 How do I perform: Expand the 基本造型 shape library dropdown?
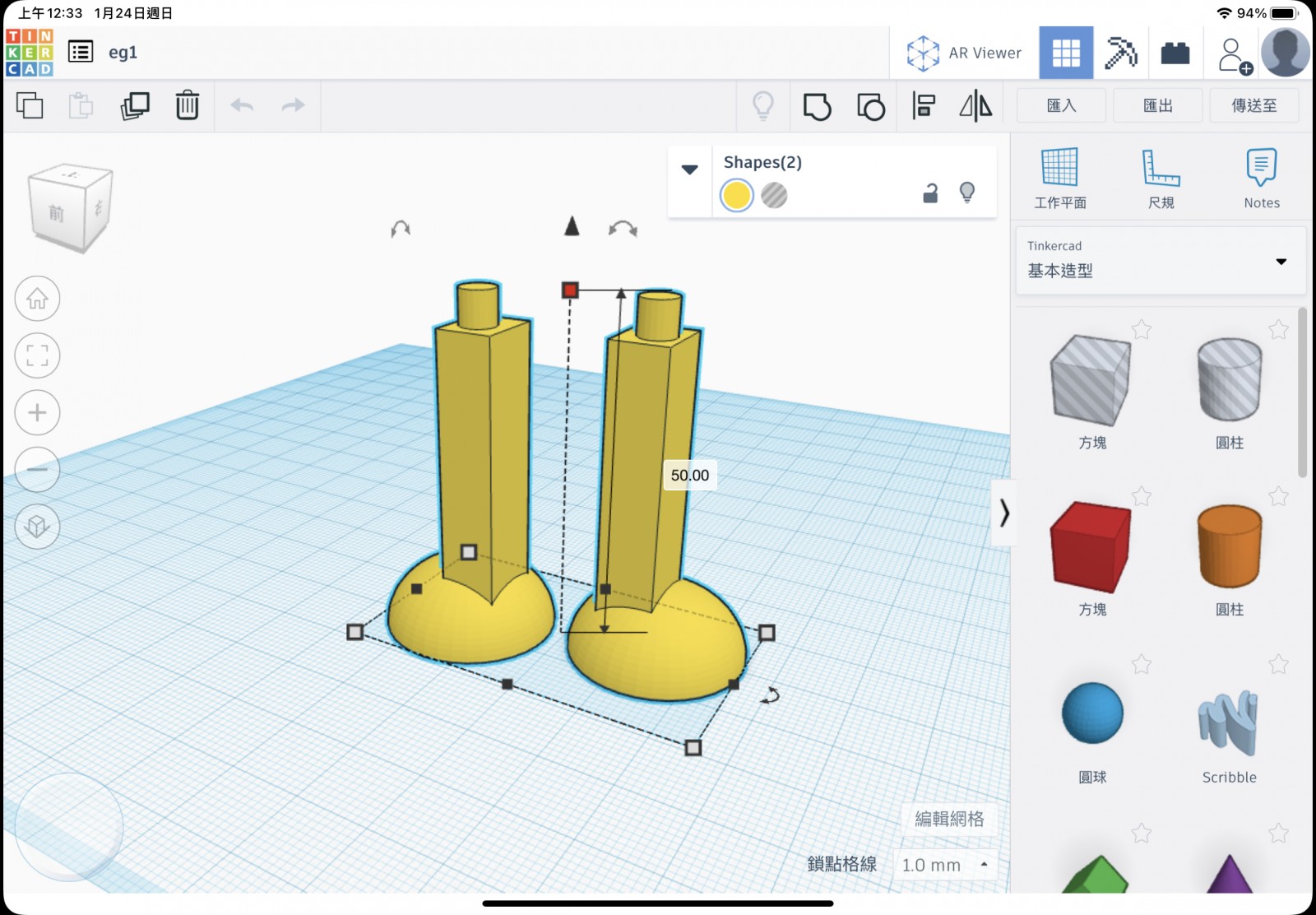pyautogui.click(x=1161, y=261)
